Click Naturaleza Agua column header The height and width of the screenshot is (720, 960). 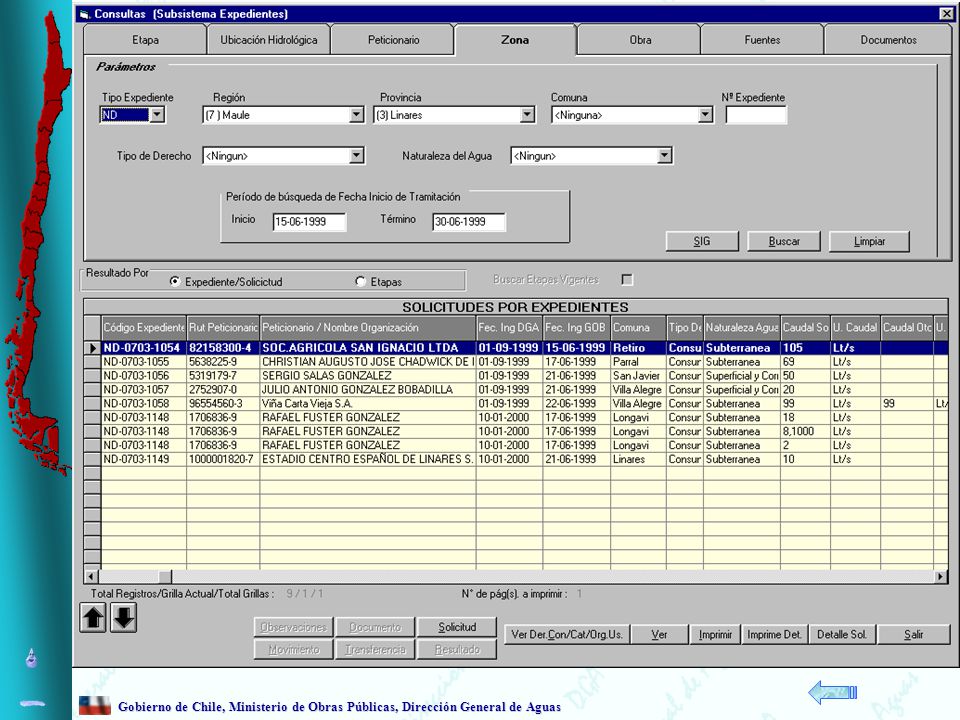tap(742, 328)
